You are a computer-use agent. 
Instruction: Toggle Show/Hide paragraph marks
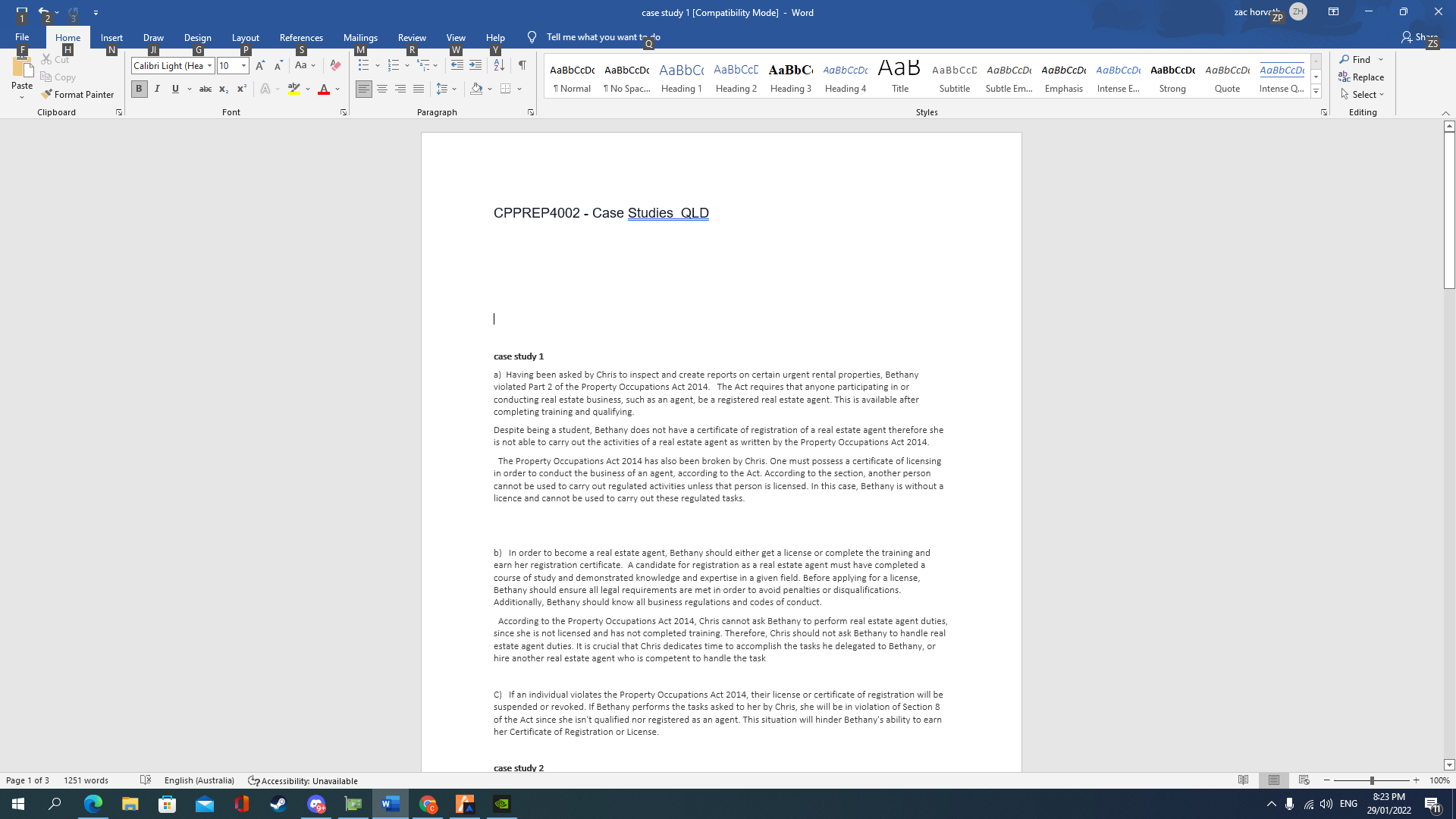pyautogui.click(x=522, y=66)
